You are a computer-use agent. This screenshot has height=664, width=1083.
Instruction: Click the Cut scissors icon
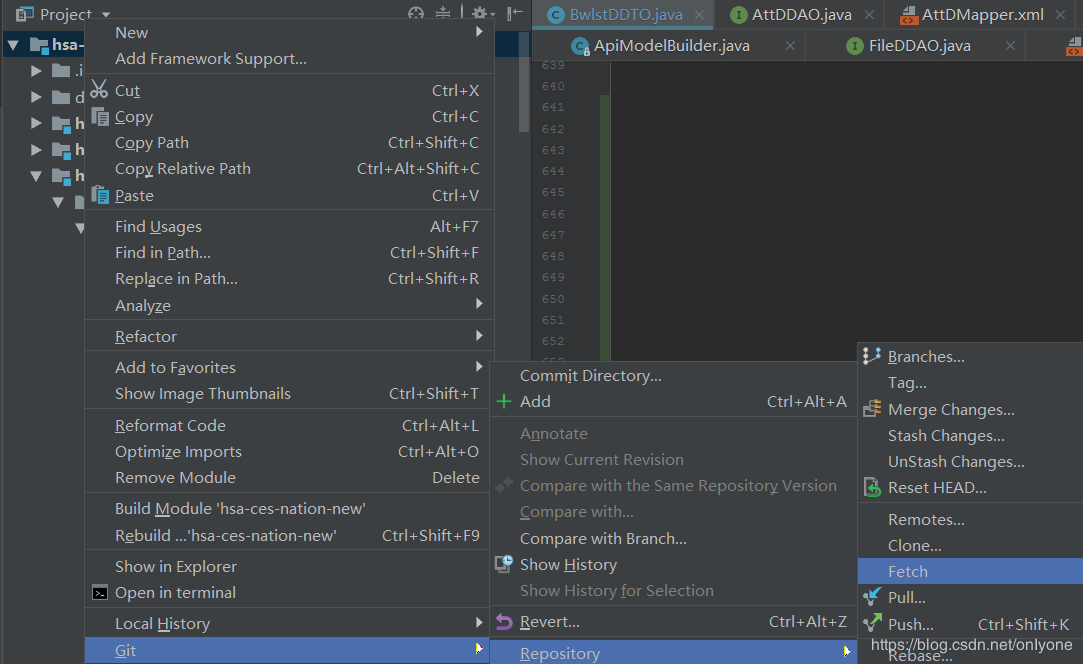(x=99, y=90)
